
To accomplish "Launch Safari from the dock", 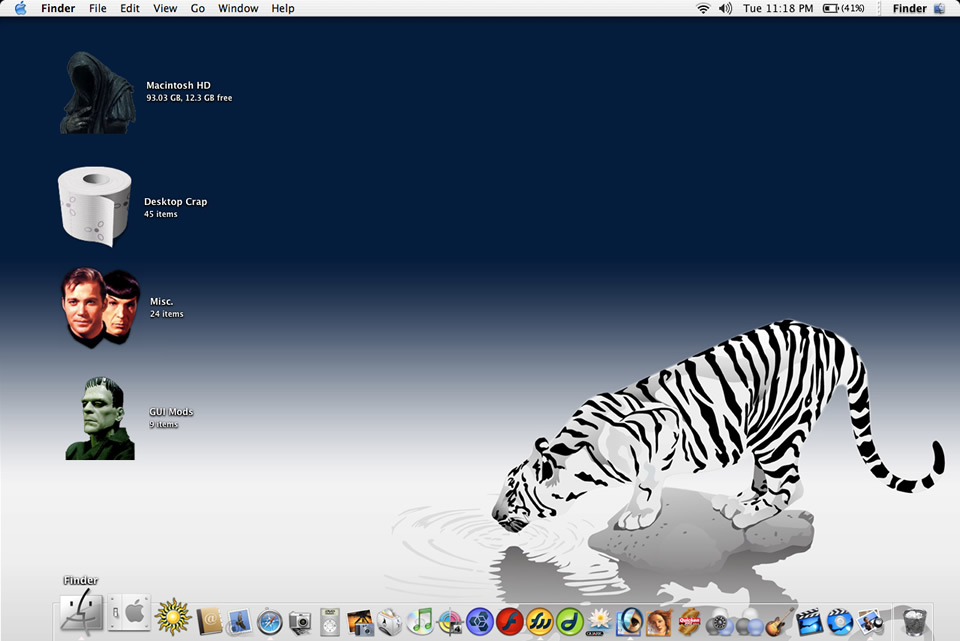I will [269, 622].
